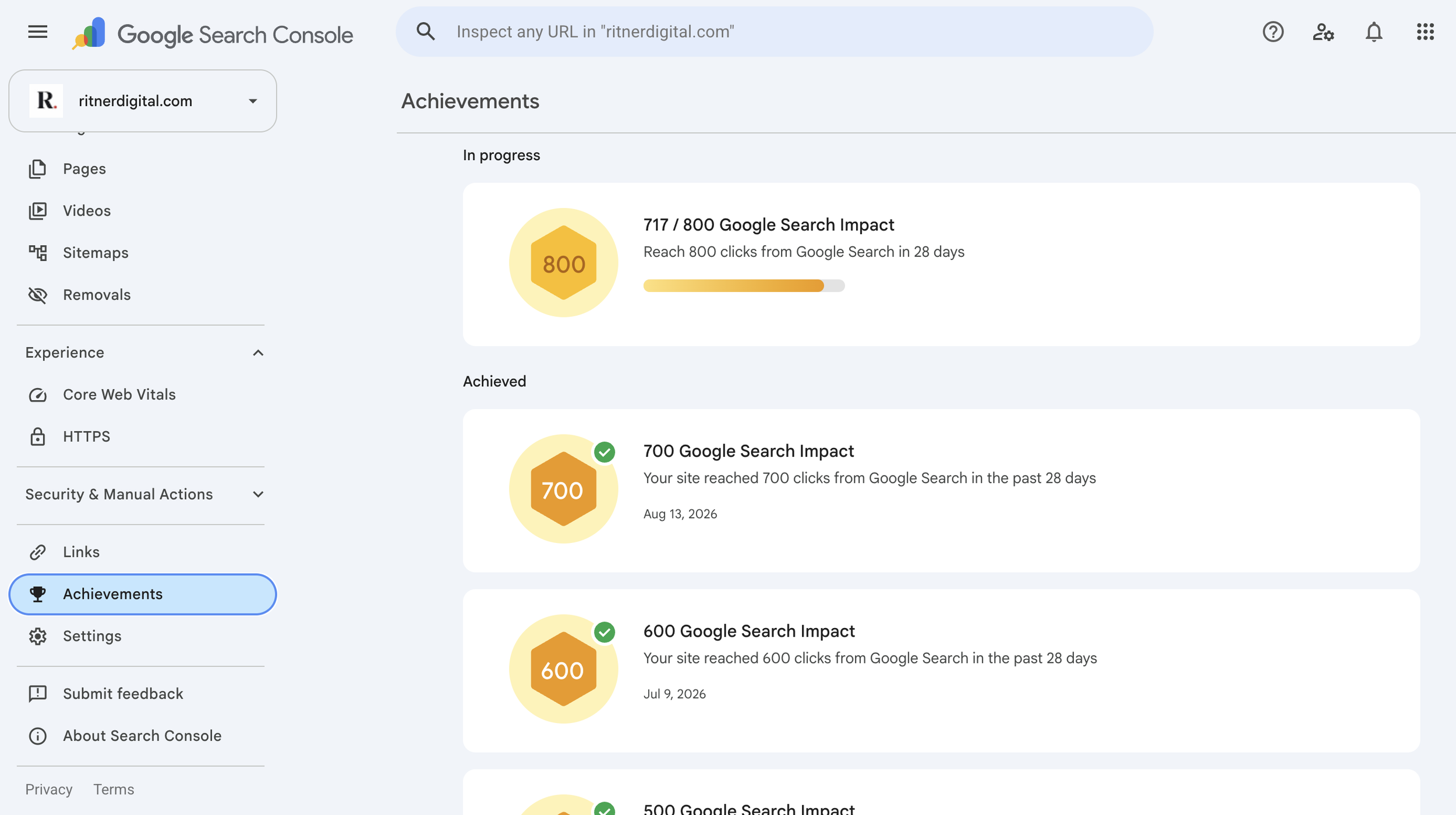Open Sitemaps from sidebar
The image size is (1456, 815).
[x=143, y=252]
